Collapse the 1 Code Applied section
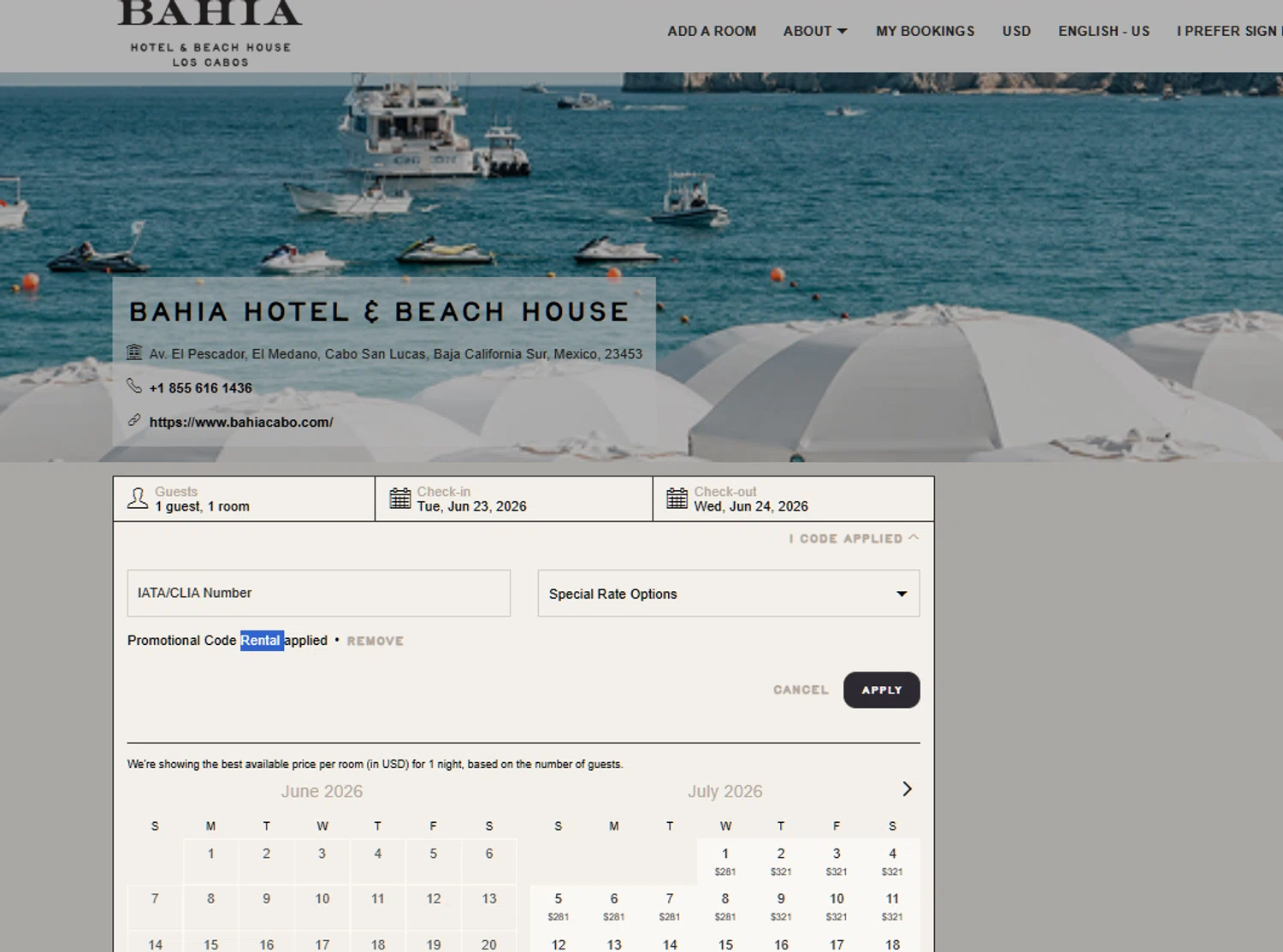The image size is (1283, 952). pyautogui.click(x=854, y=538)
